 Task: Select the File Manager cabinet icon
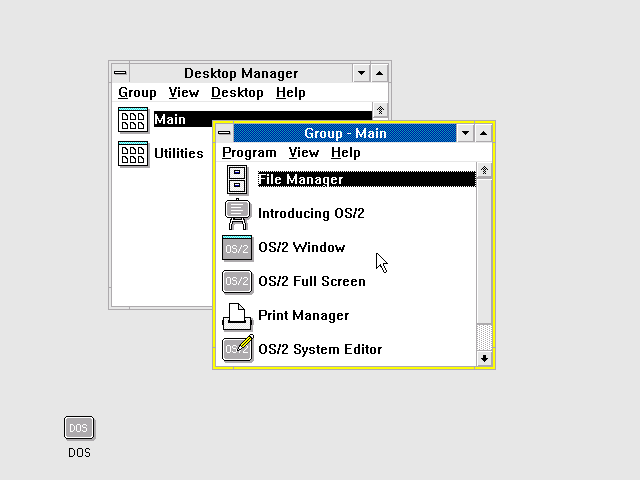click(x=237, y=179)
